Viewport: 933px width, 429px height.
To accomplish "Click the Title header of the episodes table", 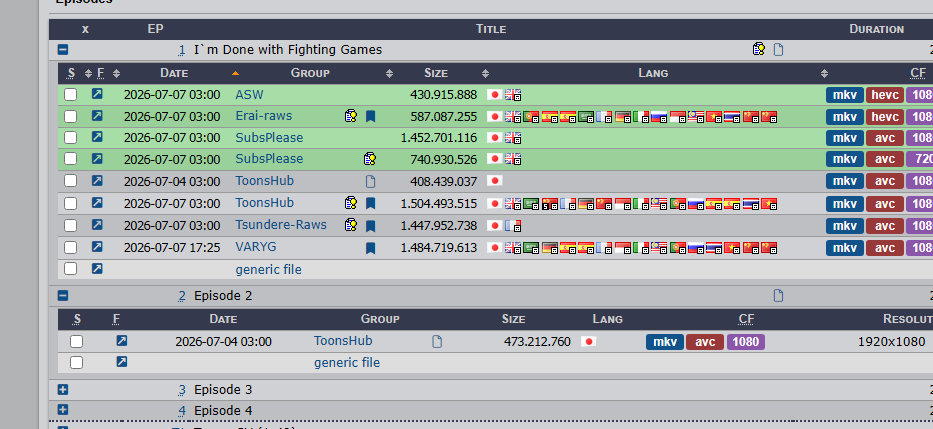I will (491, 29).
